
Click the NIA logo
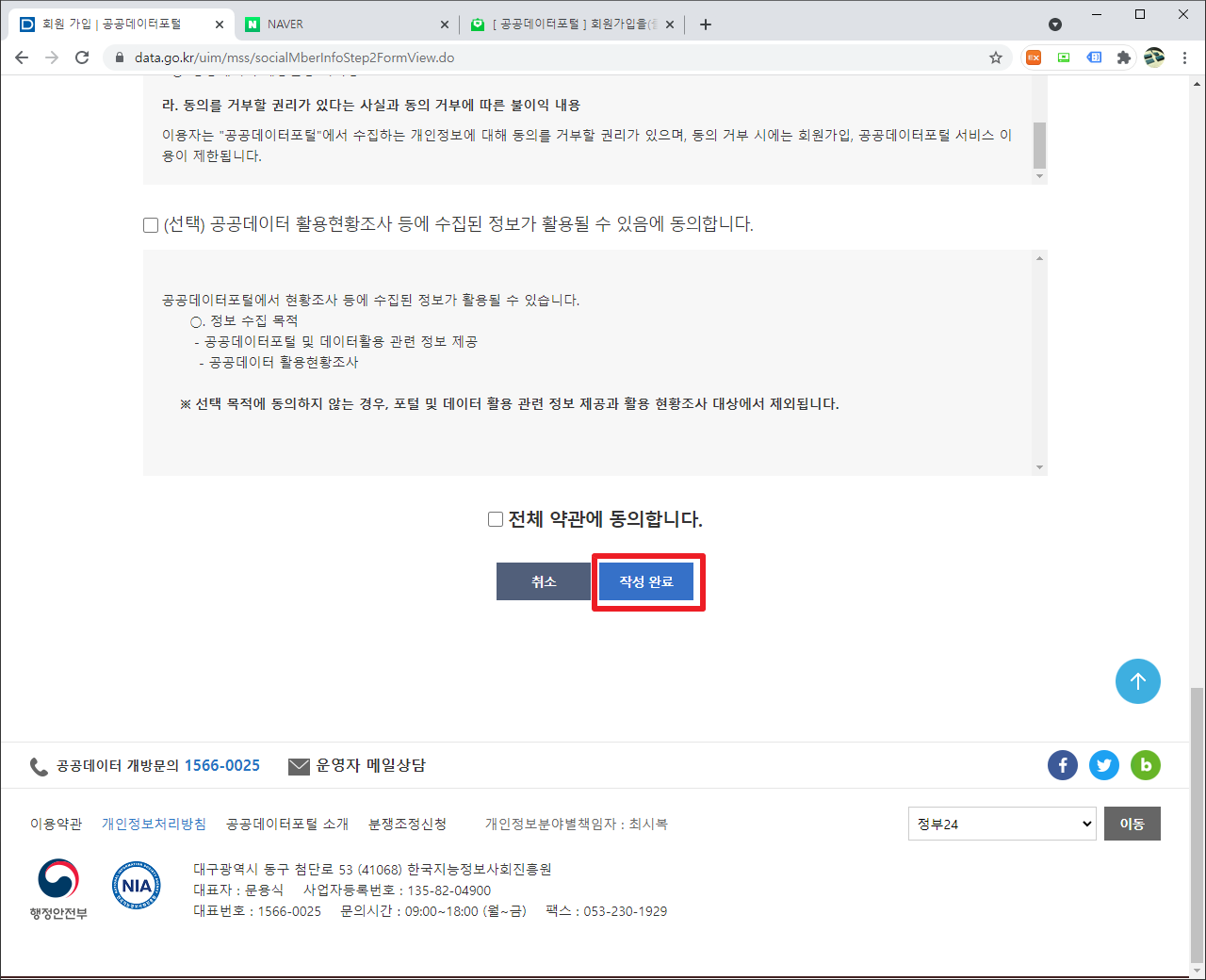[x=137, y=886]
